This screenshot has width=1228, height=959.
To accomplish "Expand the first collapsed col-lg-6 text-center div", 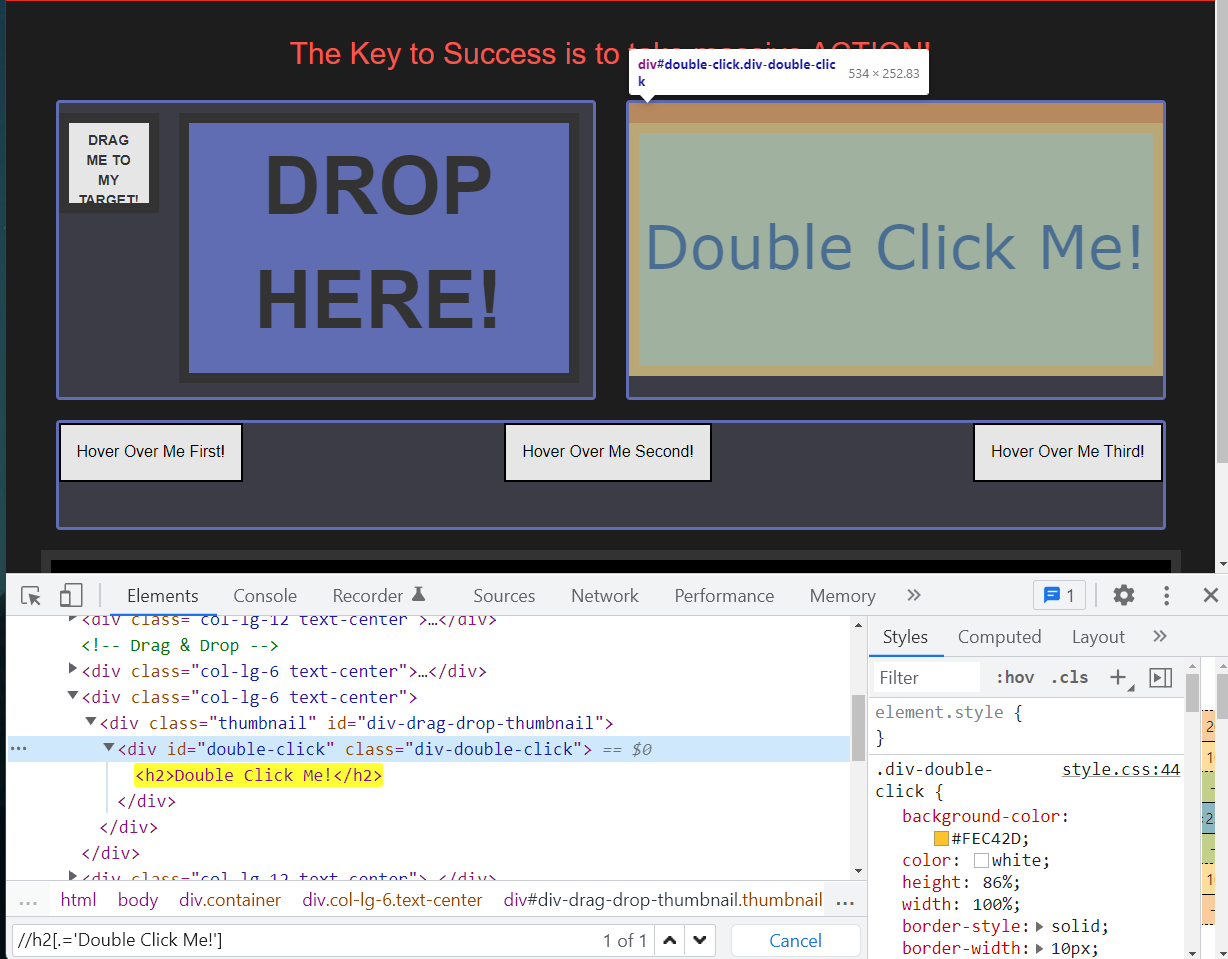I will [73, 670].
